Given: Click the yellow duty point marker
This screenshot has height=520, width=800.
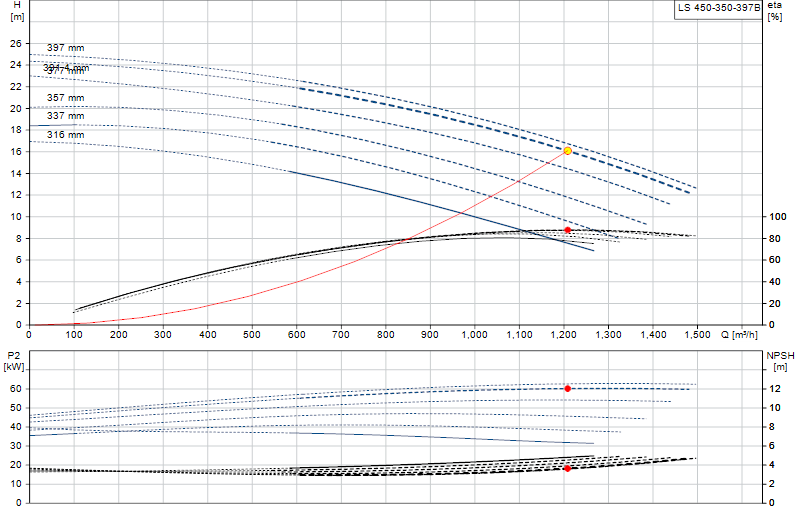Looking at the screenshot, I should [567, 151].
